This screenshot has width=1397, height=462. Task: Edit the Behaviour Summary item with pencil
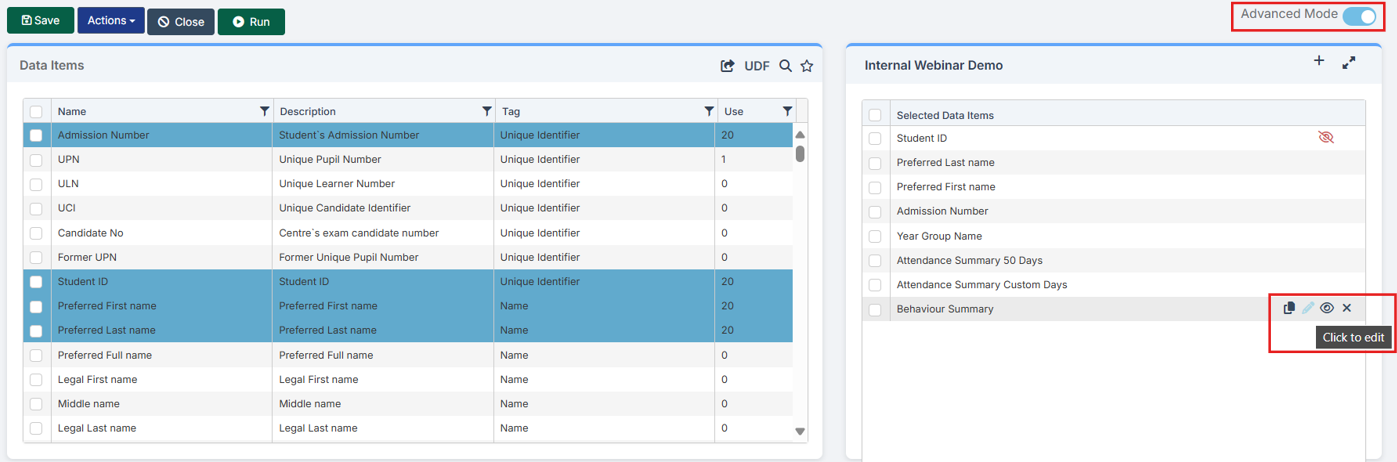point(1308,308)
